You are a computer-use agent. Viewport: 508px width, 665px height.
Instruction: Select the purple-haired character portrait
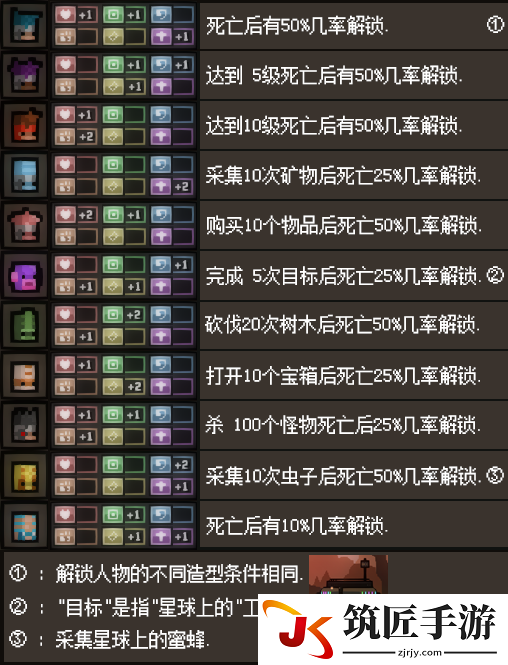(x=25, y=76)
